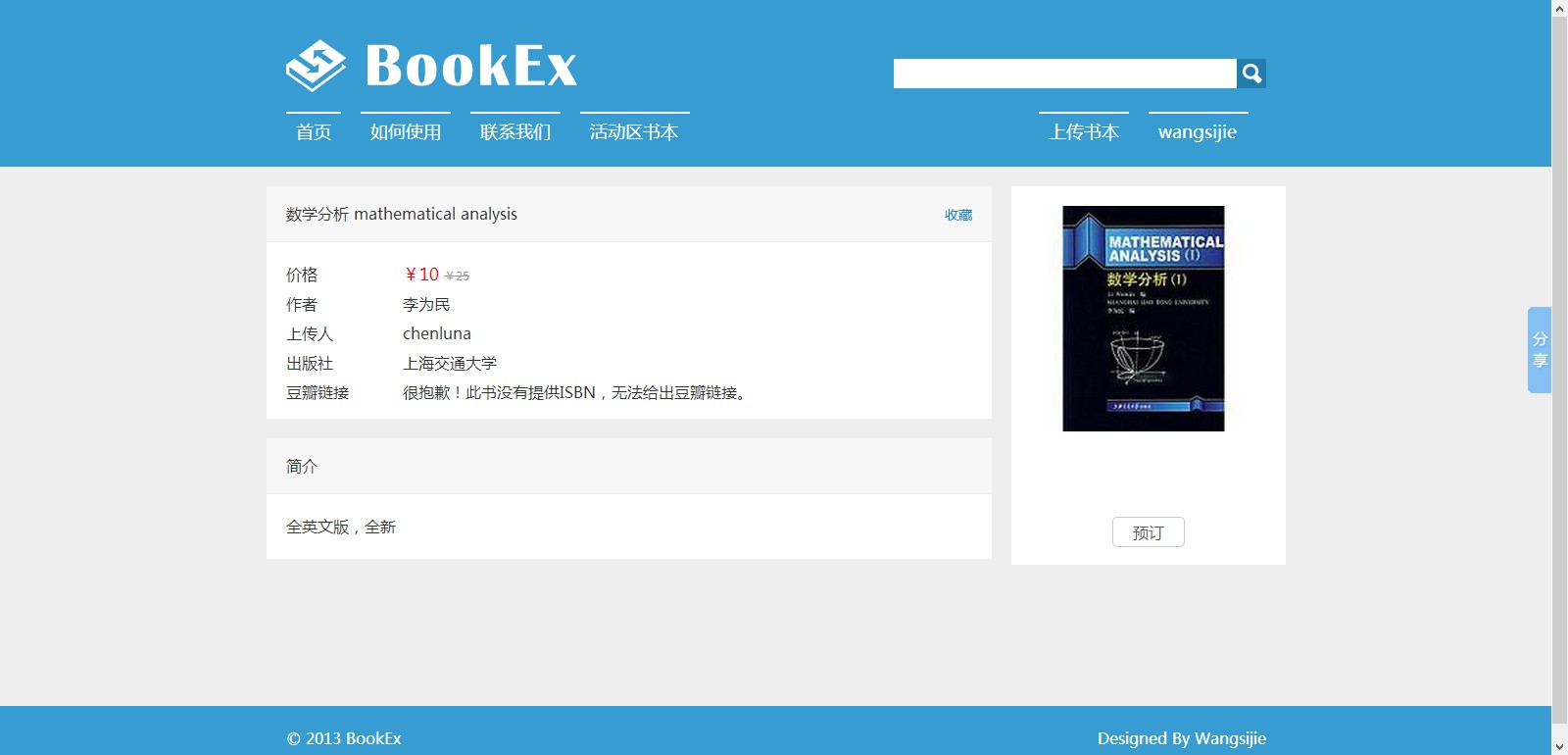Click Designed By Wangsijie footer text
Viewport: 1568px width, 755px height.
[x=1181, y=738]
